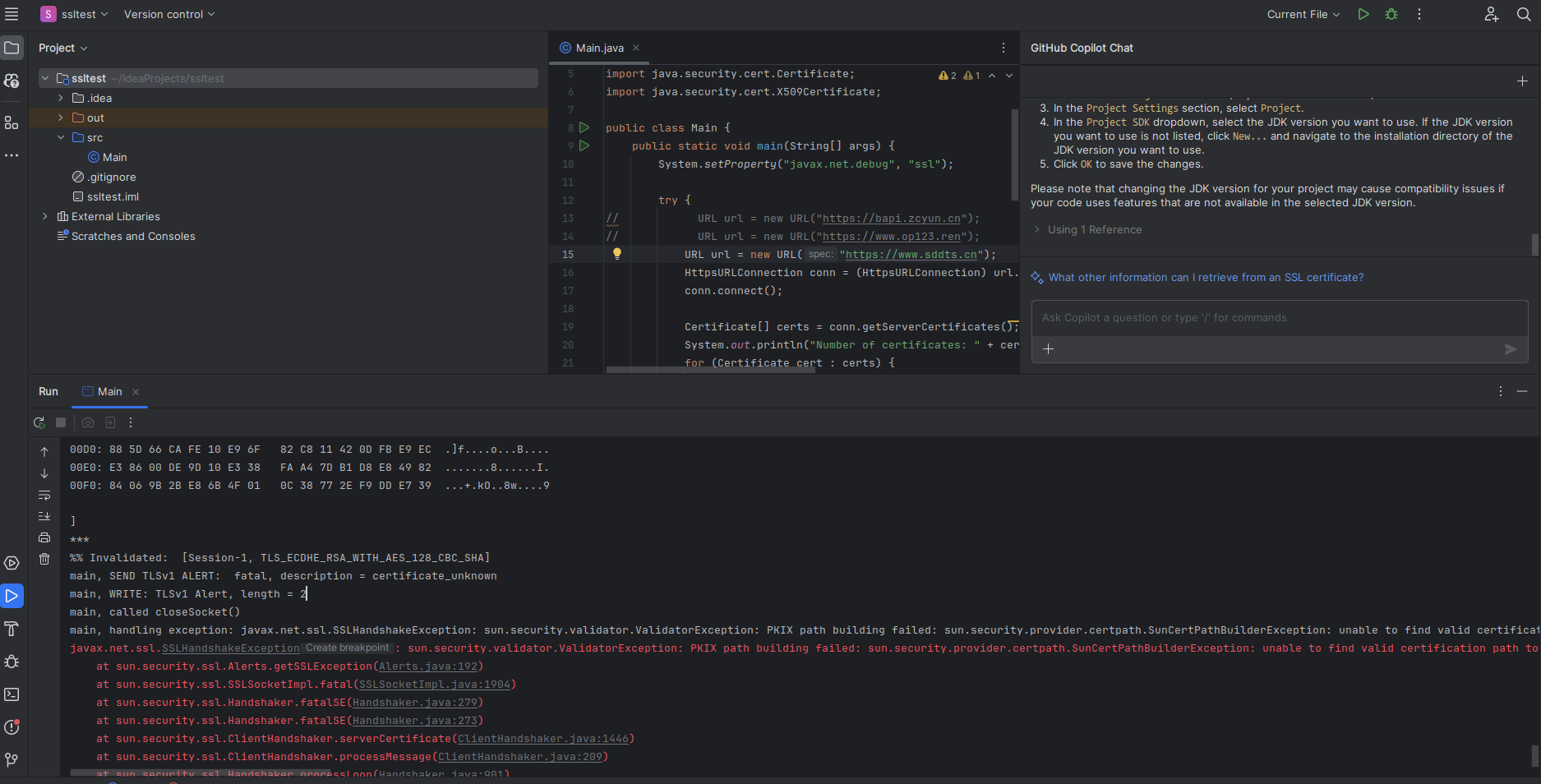
Task: Expand the out folder
Action: pos(60,118)
